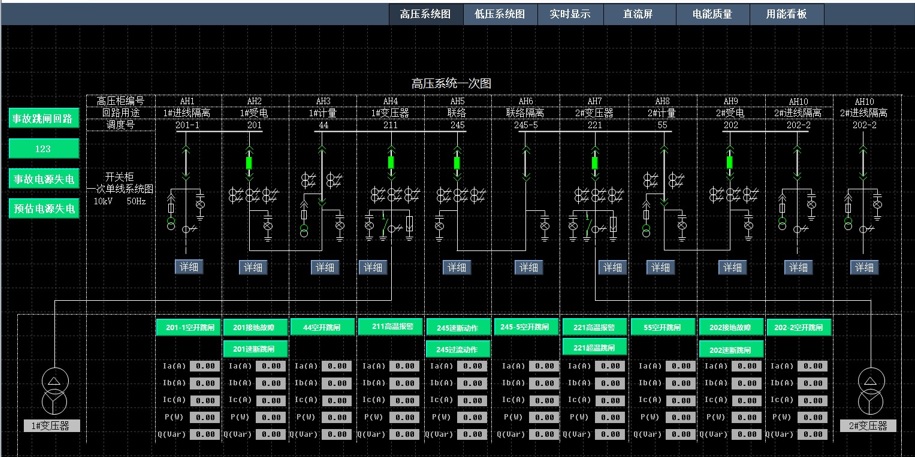Select the green circuit breaker in AH4 211
This screenshot has width=915, height=457.
pyautogui.click(x=391, y=163)
